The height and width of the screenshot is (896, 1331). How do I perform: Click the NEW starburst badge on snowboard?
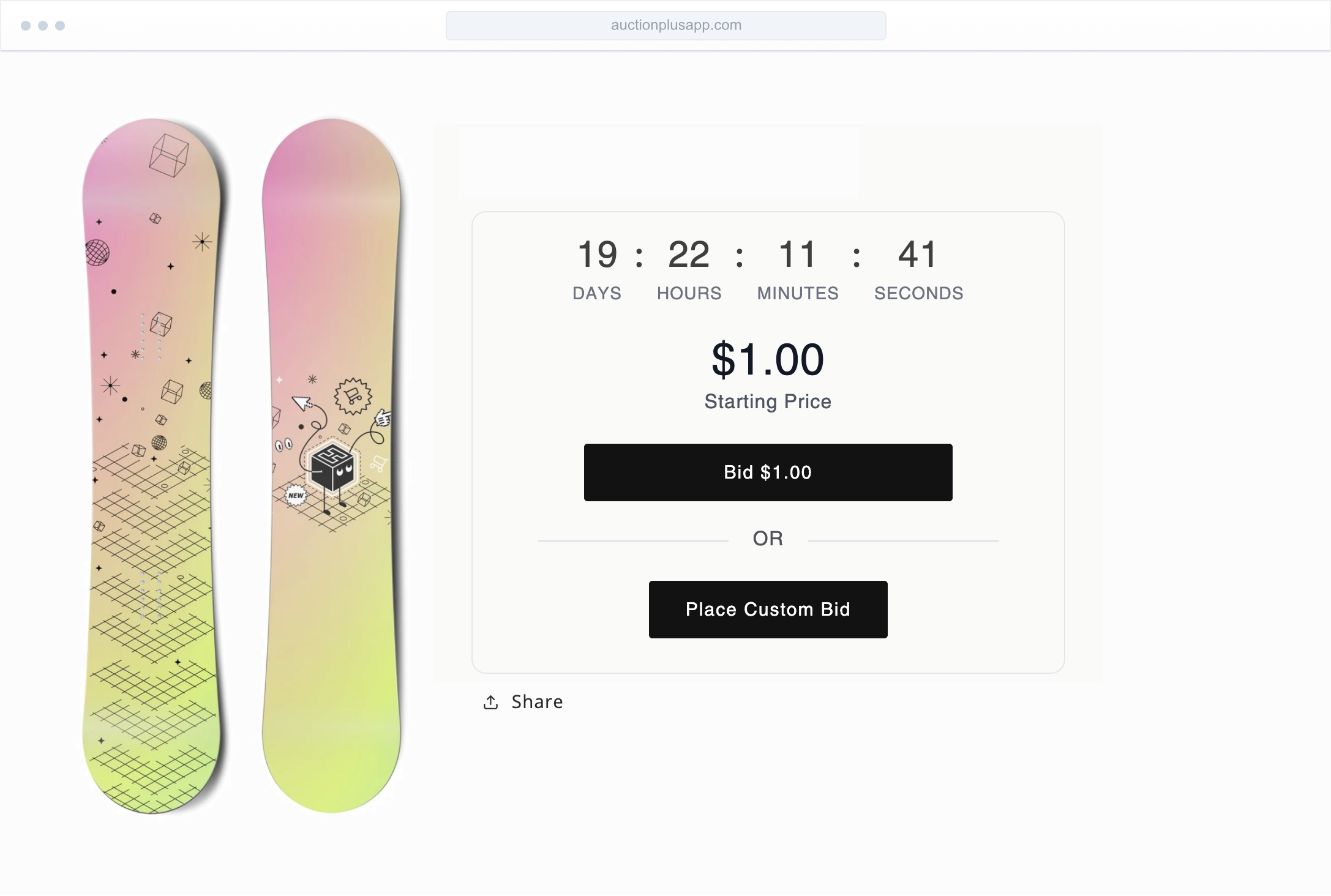[x=296, y=495]
